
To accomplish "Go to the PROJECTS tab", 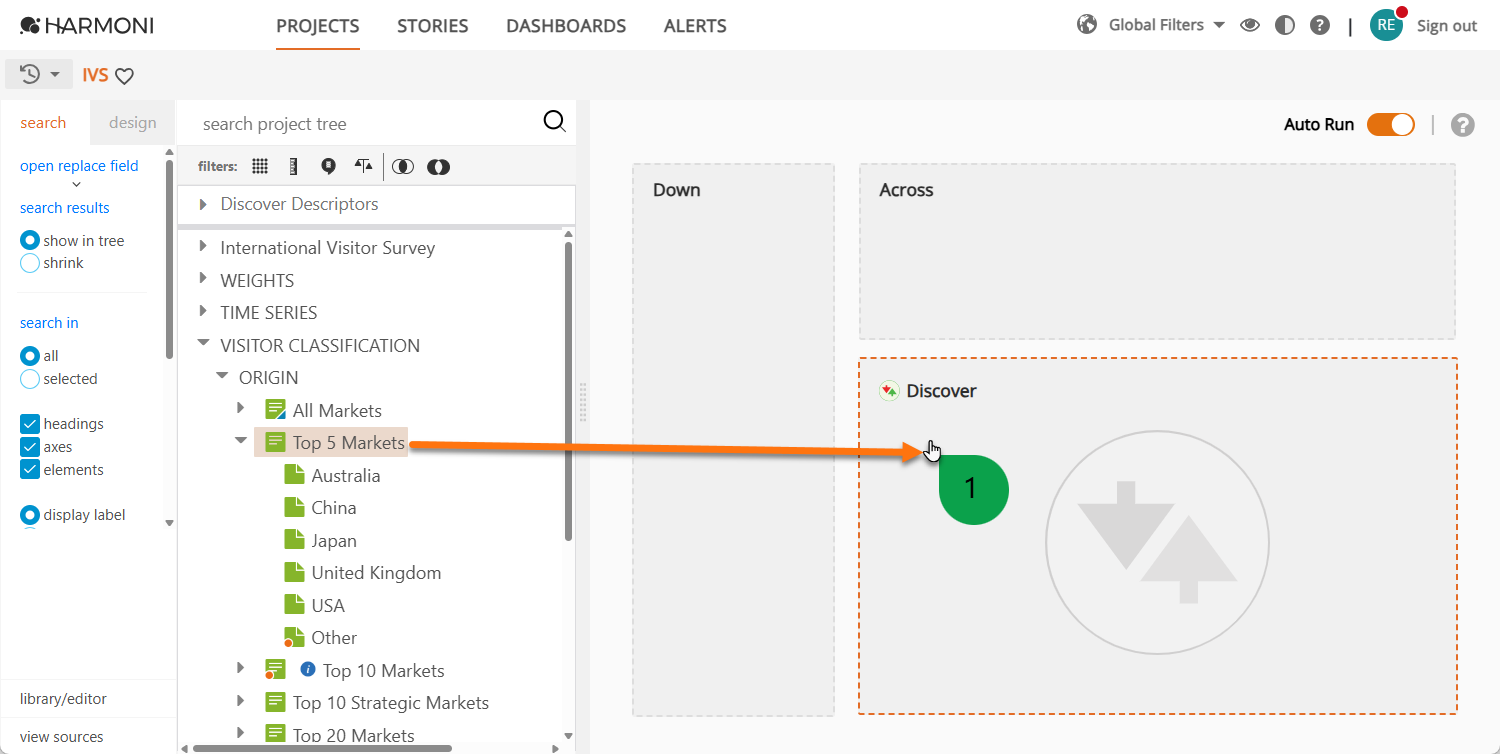I will point(318,26).
